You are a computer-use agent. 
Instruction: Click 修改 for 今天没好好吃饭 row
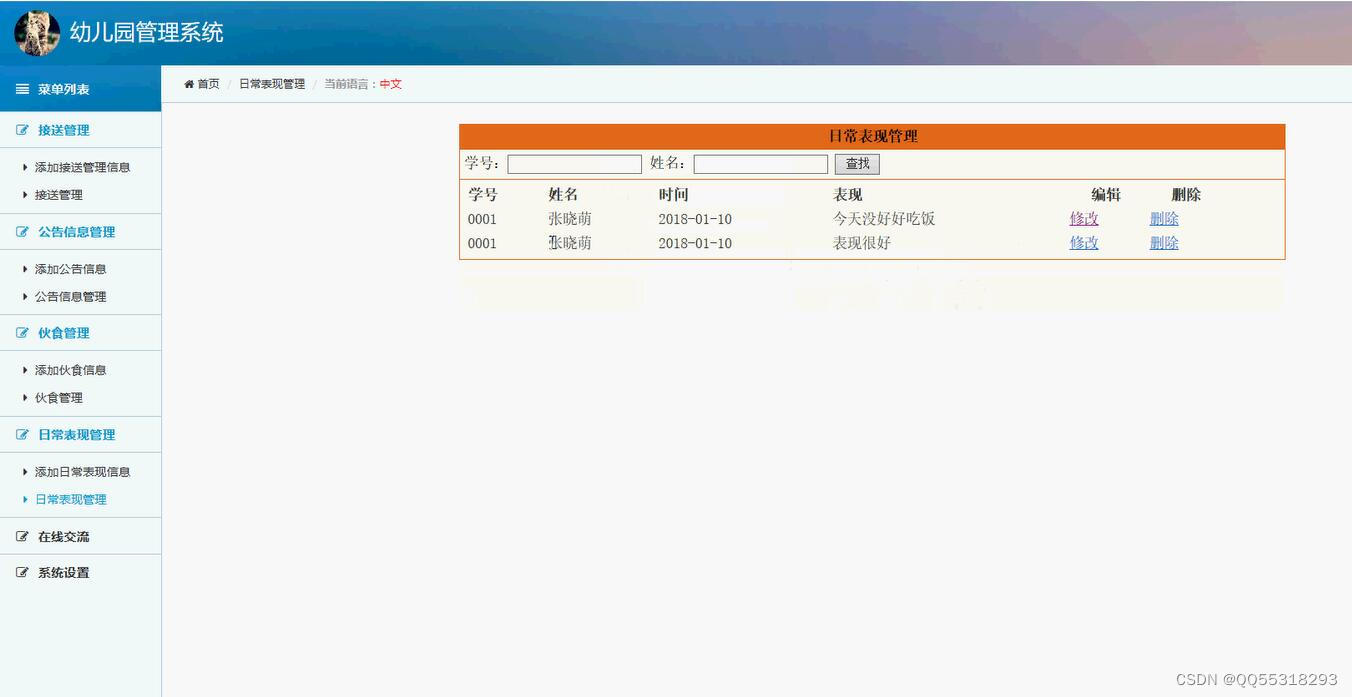[x=1084, y=219]
